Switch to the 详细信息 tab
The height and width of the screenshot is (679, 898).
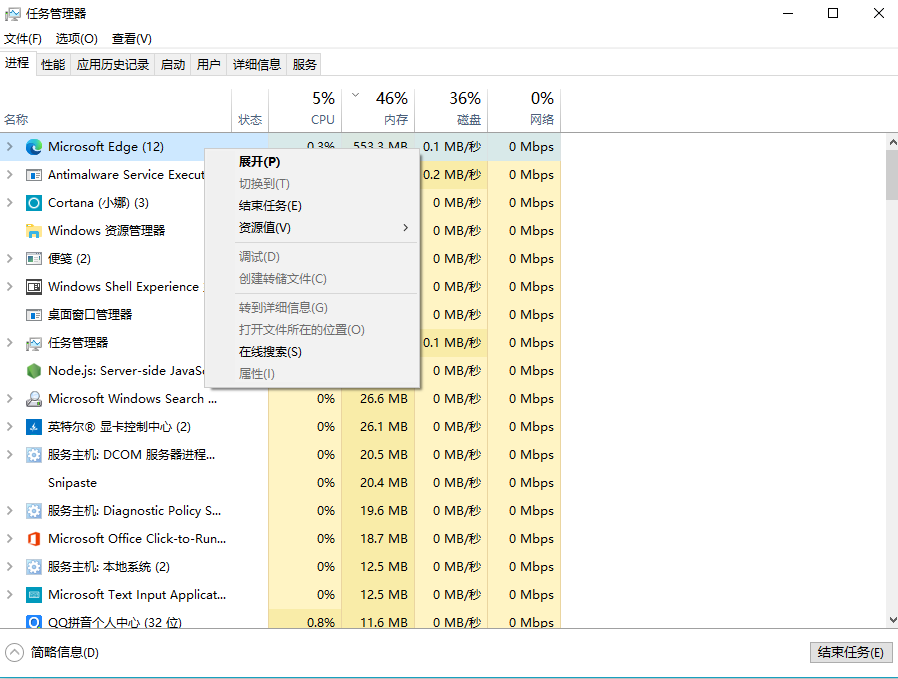[x=257, y=65]
